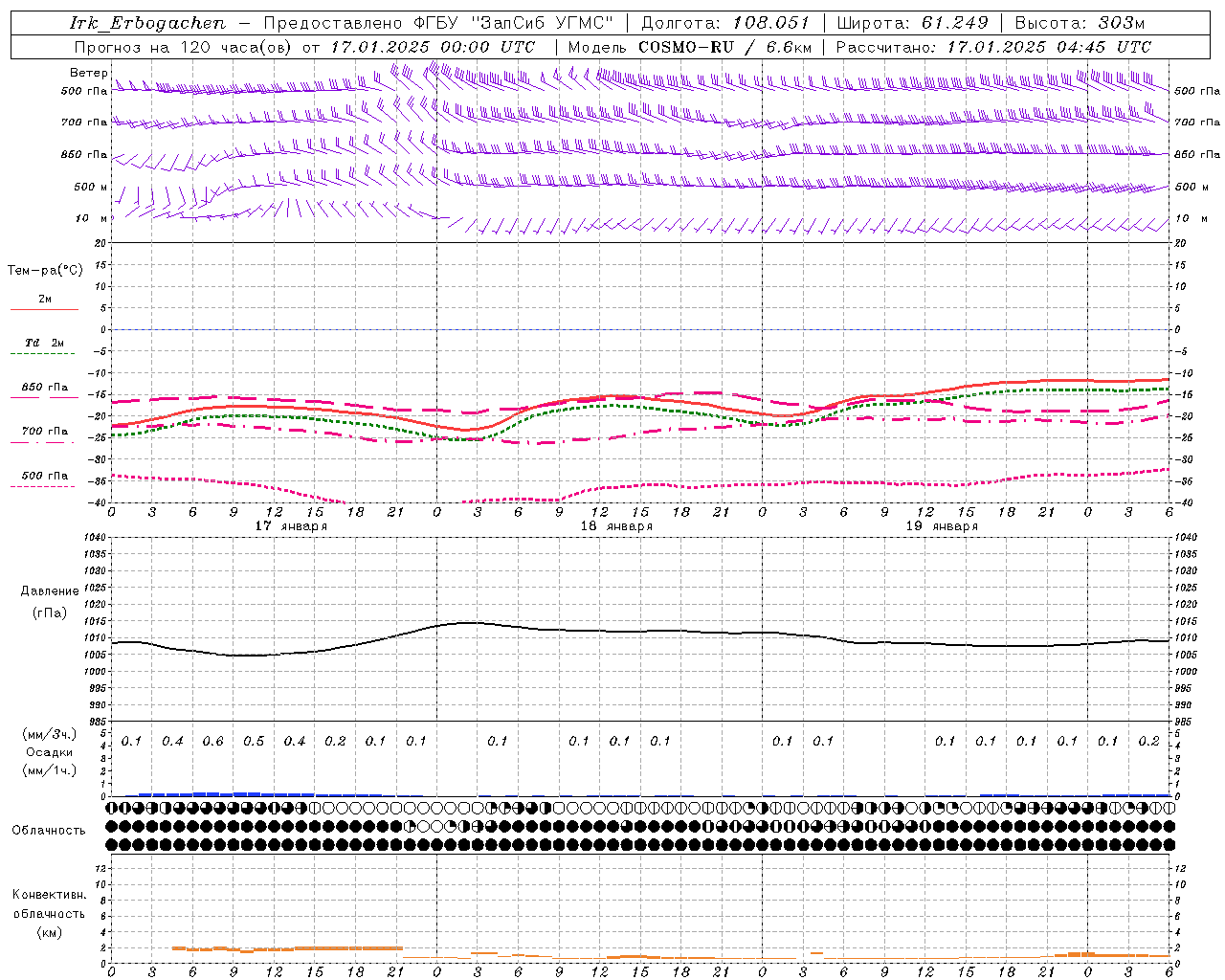The image size is (1225, 980).
Task: Click the date label "18 января"
Action: (x=616, y=526)
